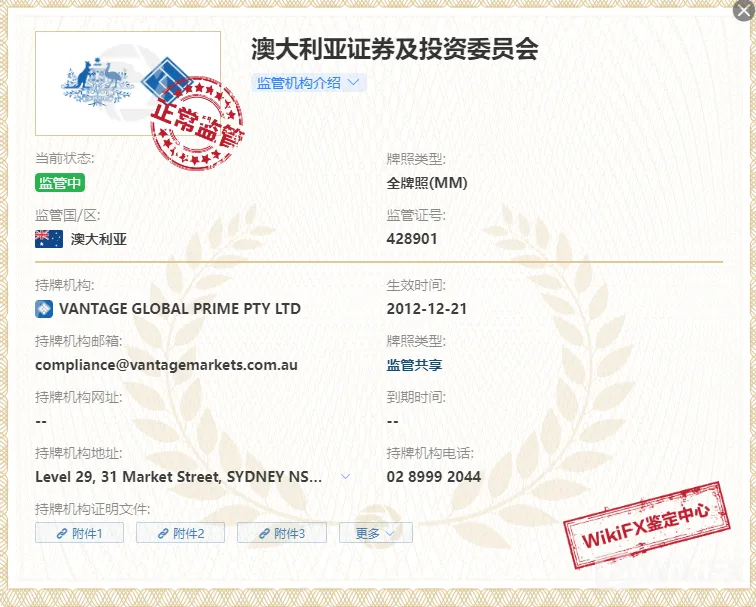Click the 澳大利亚 country name
756x607 pixels.
click(99, 239)
